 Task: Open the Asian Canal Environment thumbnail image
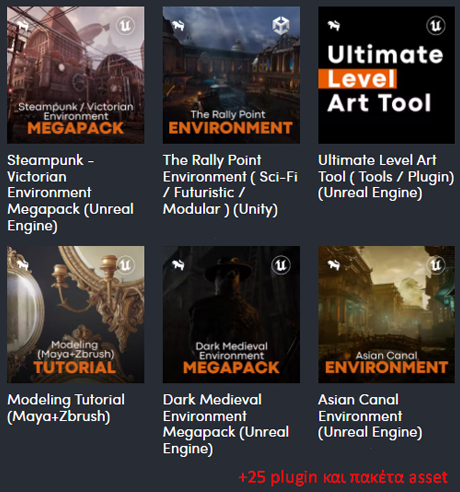(386, 314)
